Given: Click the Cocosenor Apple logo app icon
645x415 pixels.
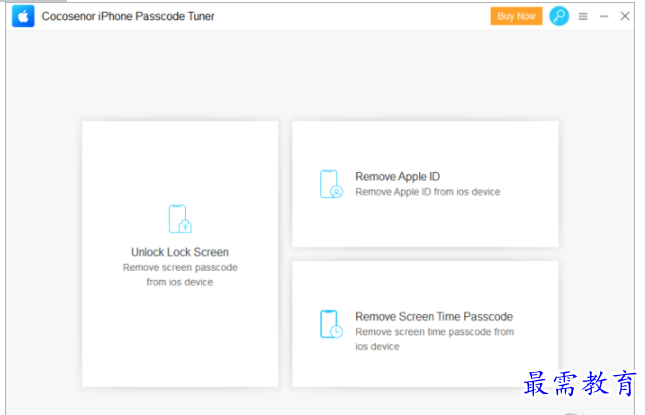Looking at the screenshot, I should pos(23,16).
